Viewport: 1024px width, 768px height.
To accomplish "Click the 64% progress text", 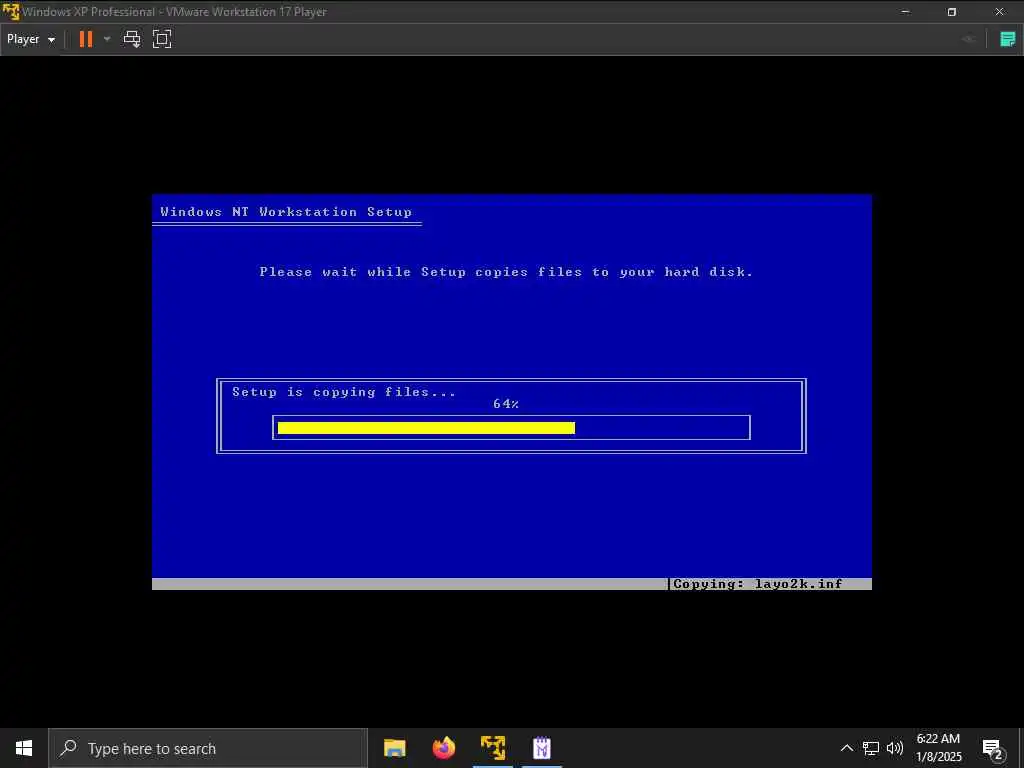I will point(506,404).
